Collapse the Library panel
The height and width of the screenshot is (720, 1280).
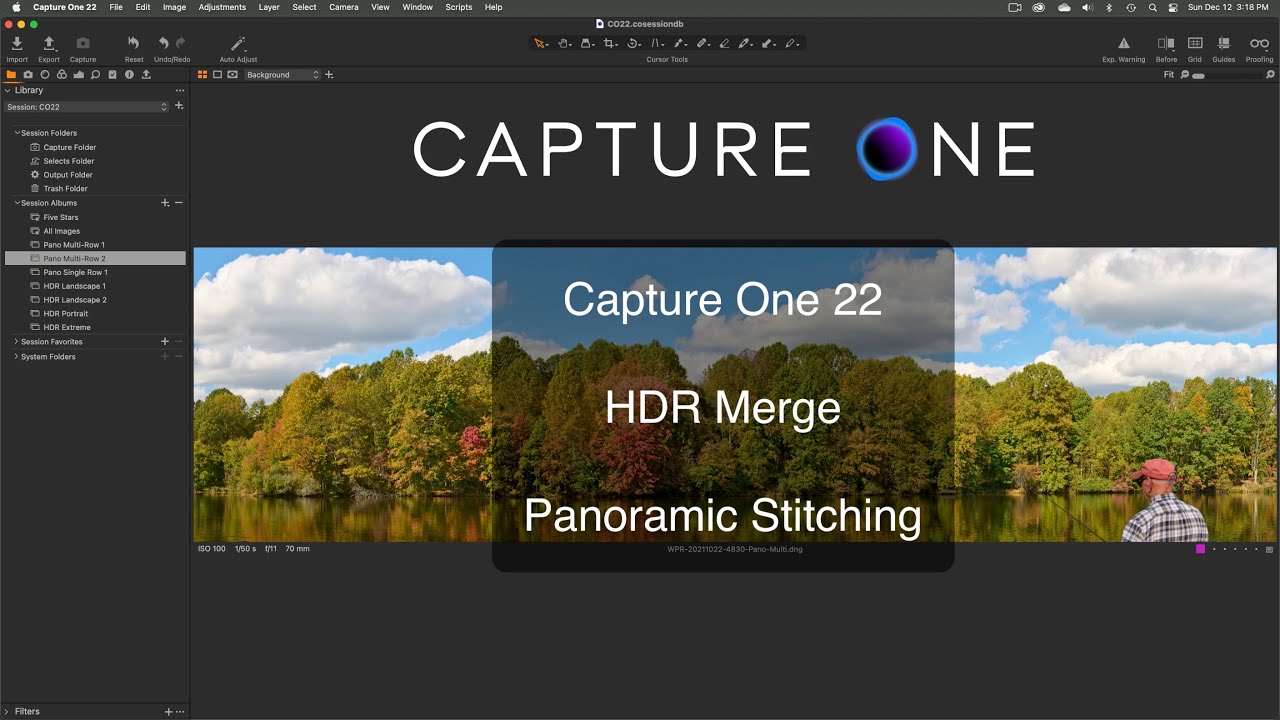[x=8, y=90]
